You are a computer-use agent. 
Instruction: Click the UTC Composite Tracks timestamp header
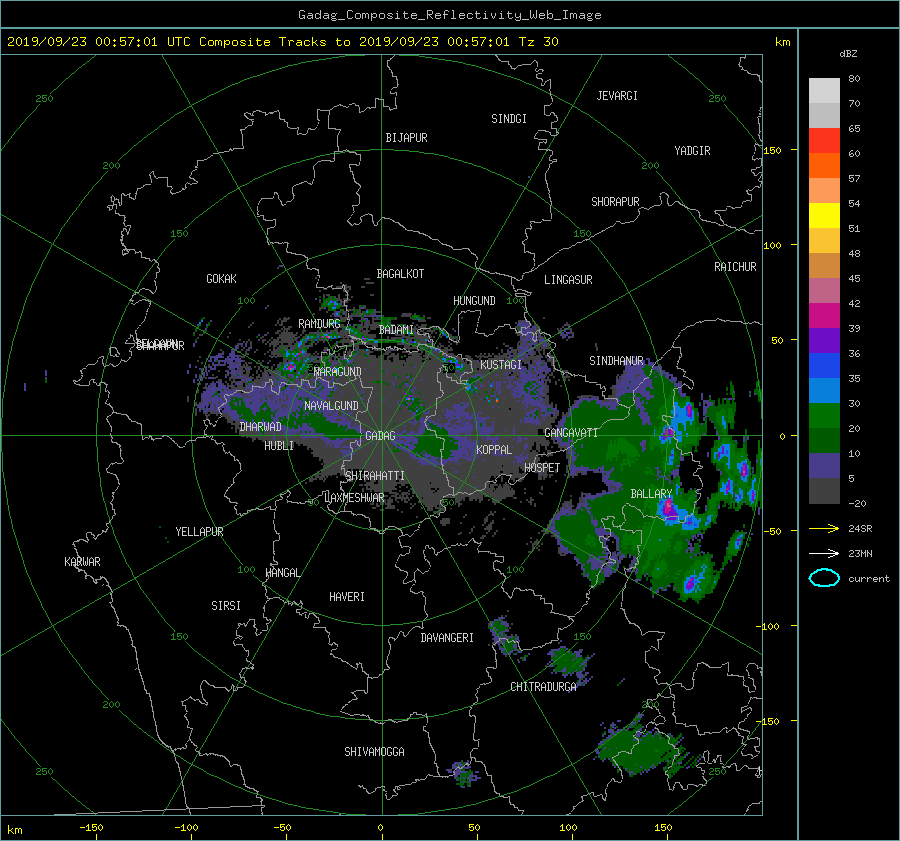pos(283,42)
